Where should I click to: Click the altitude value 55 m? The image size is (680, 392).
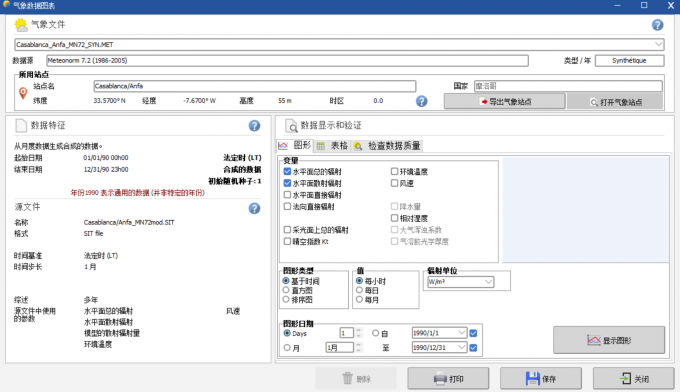point(284,101)
